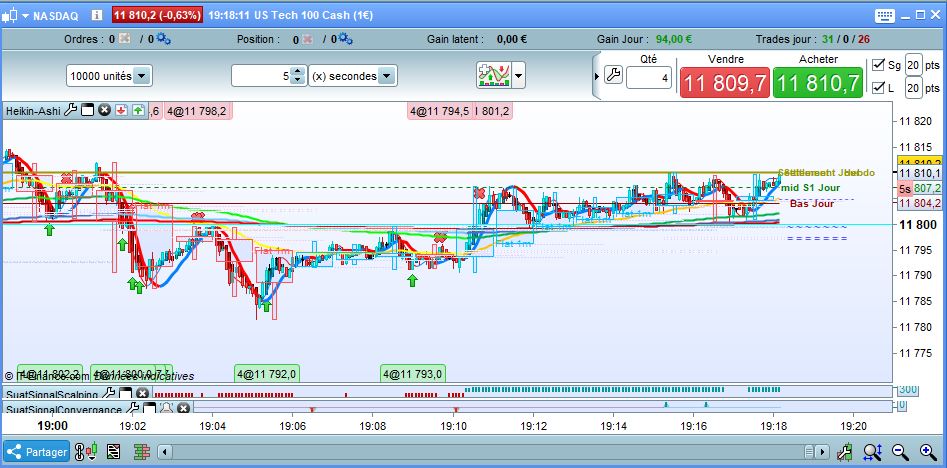Screen dimensions: 947x468
Task: Click the Position close X icon
Action: coord(307,39)
